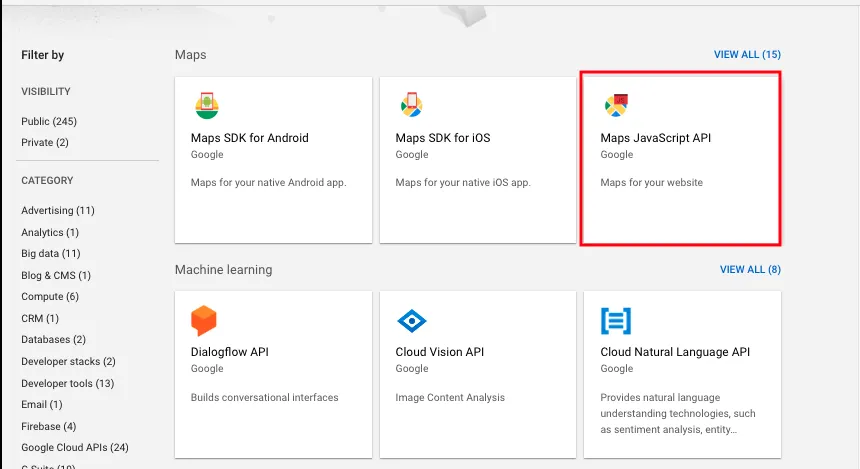Click the orange Dialogflow API icon

tap(204, 321)
